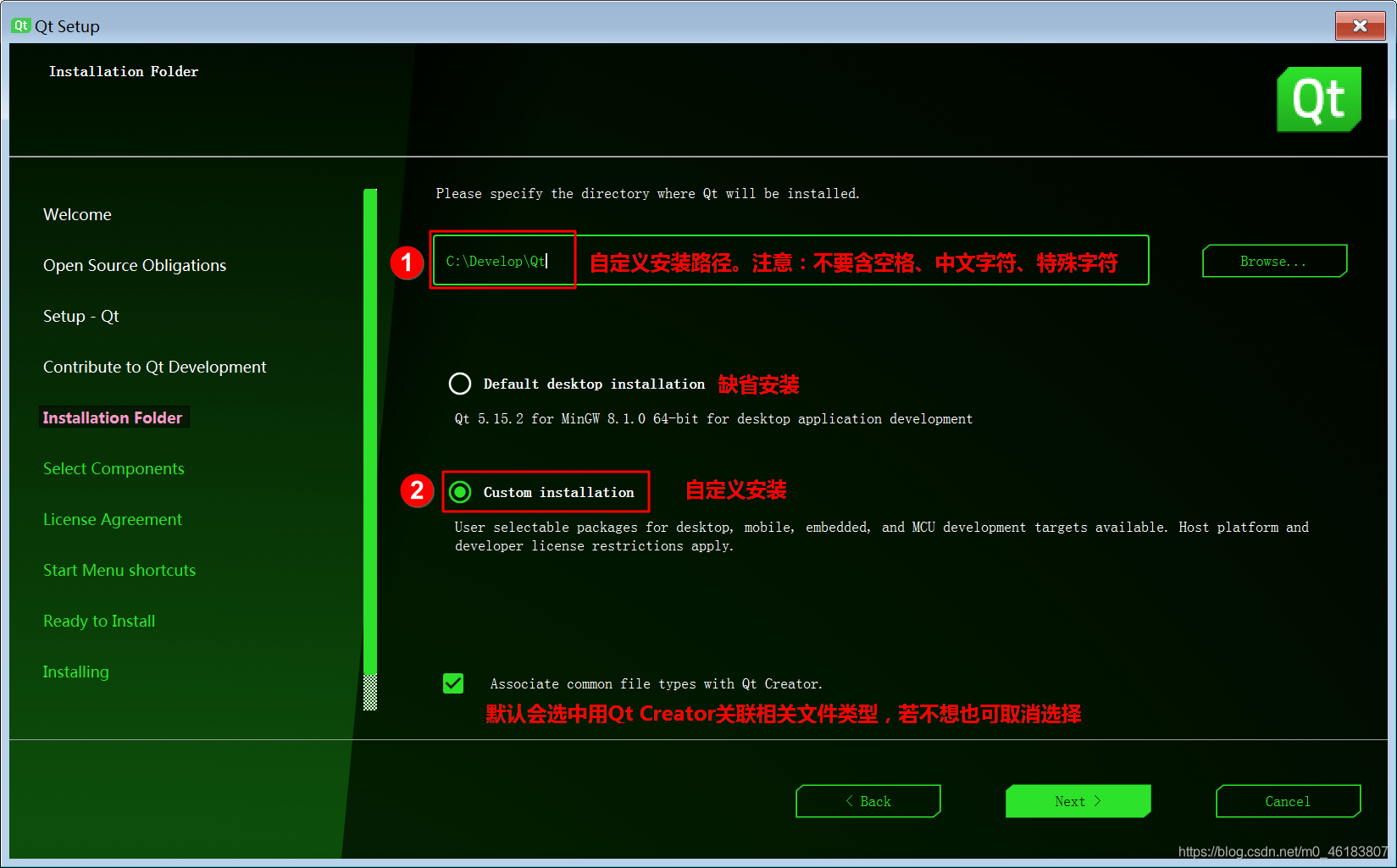Click 'Qt 5.15.2 for MinGW 8.1.0' description
This screenshot has height=868, width=1397.
point(713,418)
